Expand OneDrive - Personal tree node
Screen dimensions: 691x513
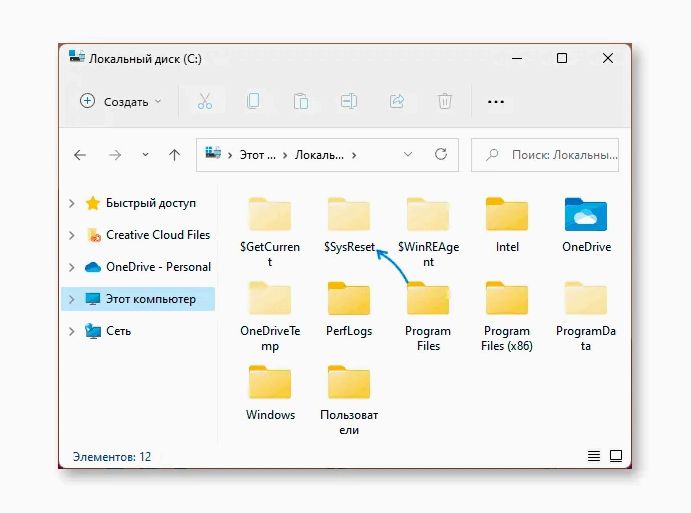72,267
